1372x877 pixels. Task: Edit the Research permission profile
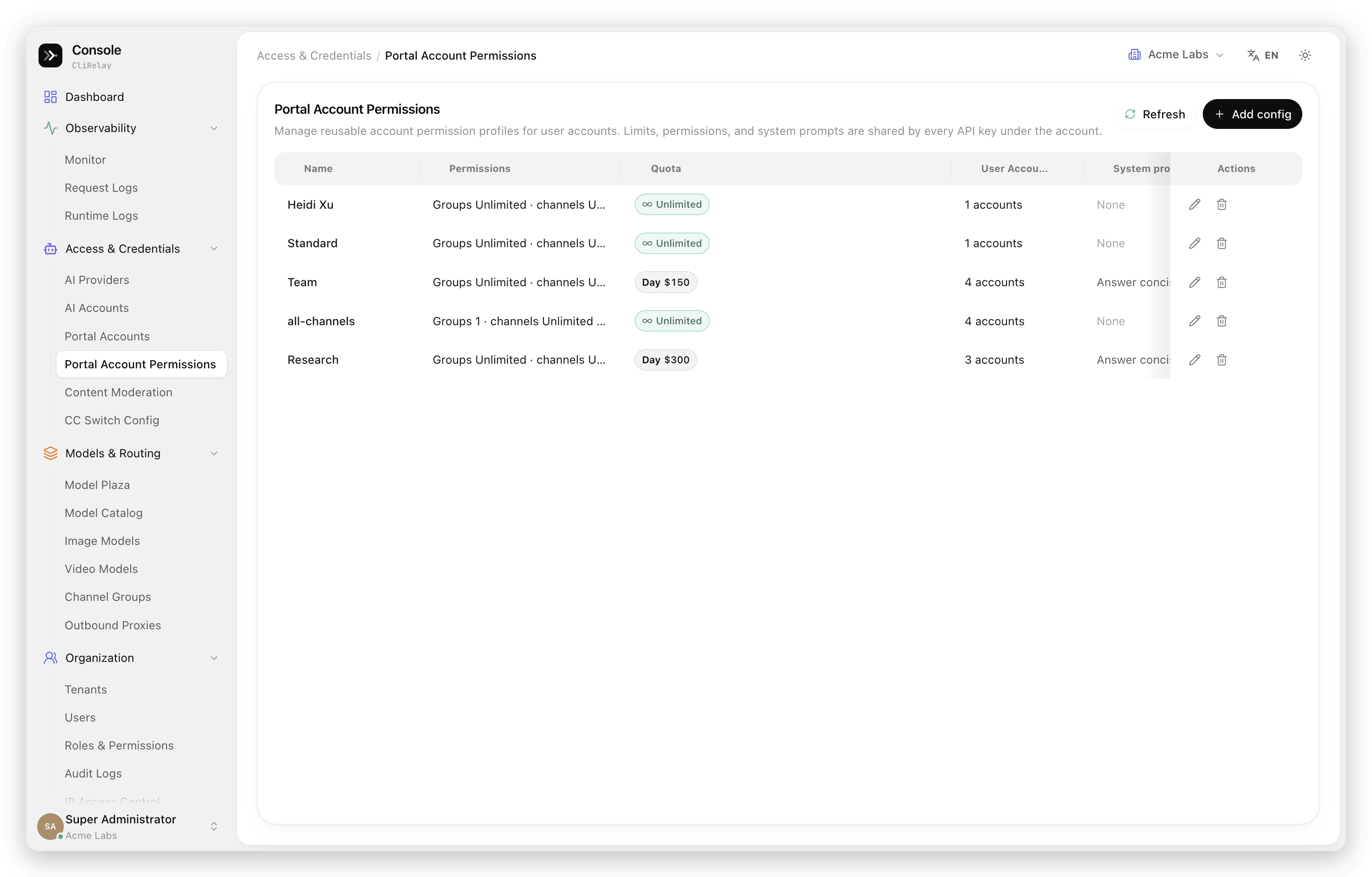point(1195,360)
